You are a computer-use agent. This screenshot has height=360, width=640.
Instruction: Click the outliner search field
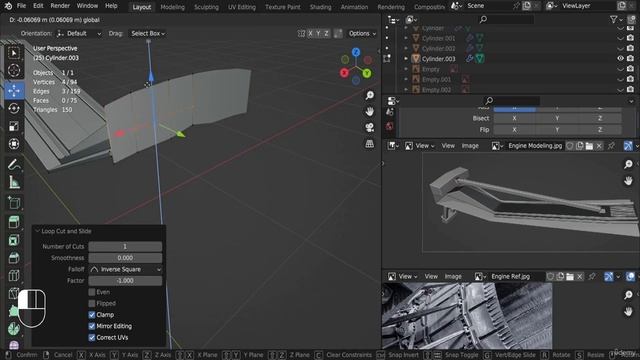[507, 19]
